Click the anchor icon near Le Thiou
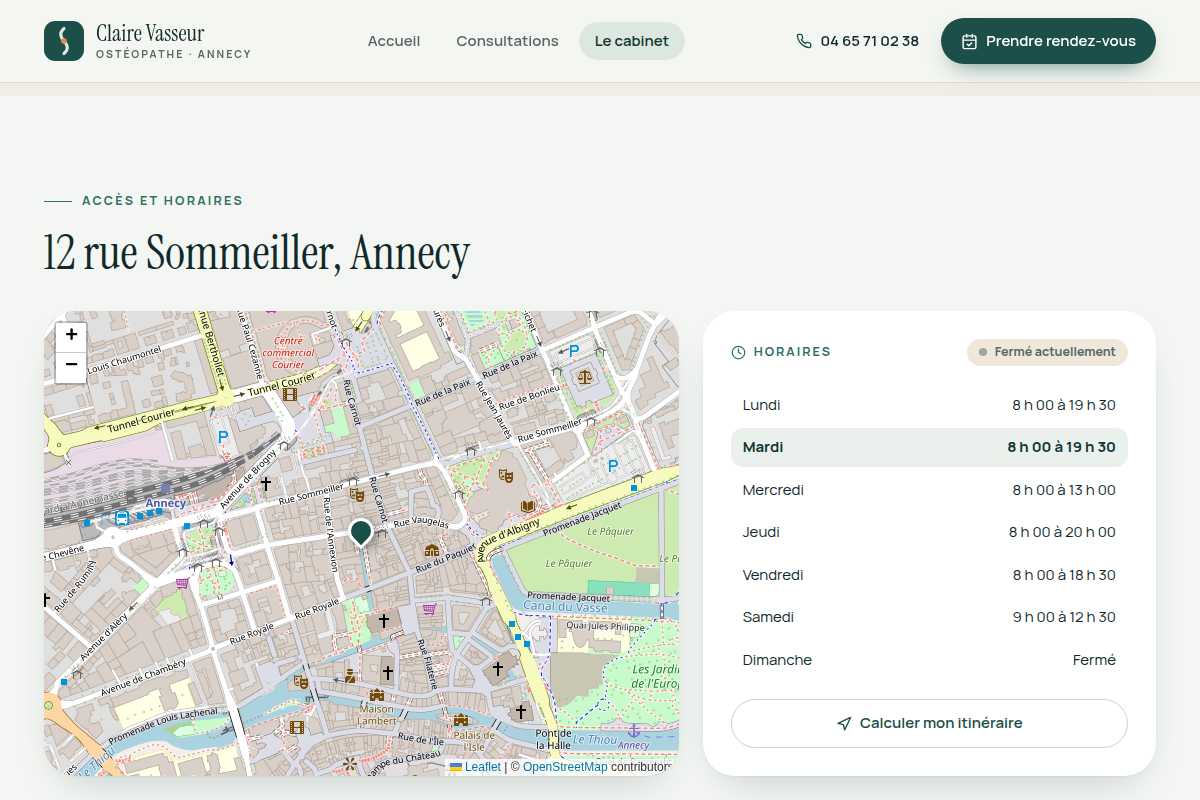The height and width of the screenshot is (800, 1200). (633, 731)
